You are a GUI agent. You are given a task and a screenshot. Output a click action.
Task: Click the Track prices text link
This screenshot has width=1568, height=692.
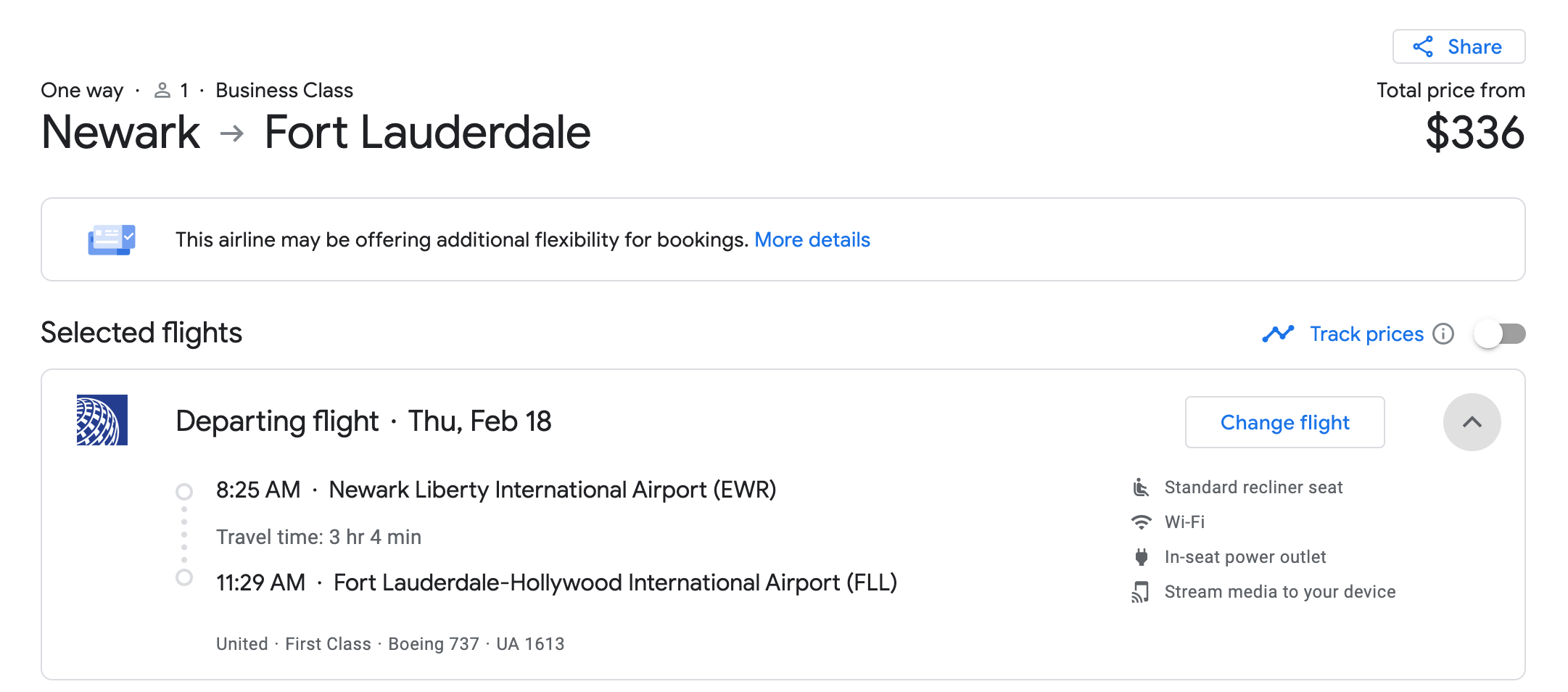(x=1366, y=334)
